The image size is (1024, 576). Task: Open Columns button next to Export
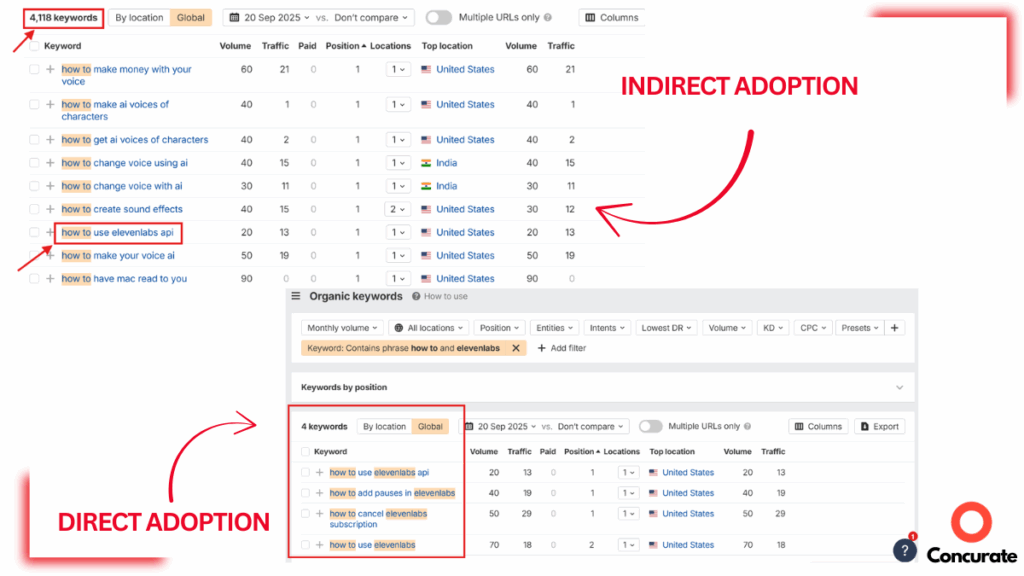point(818,426)
